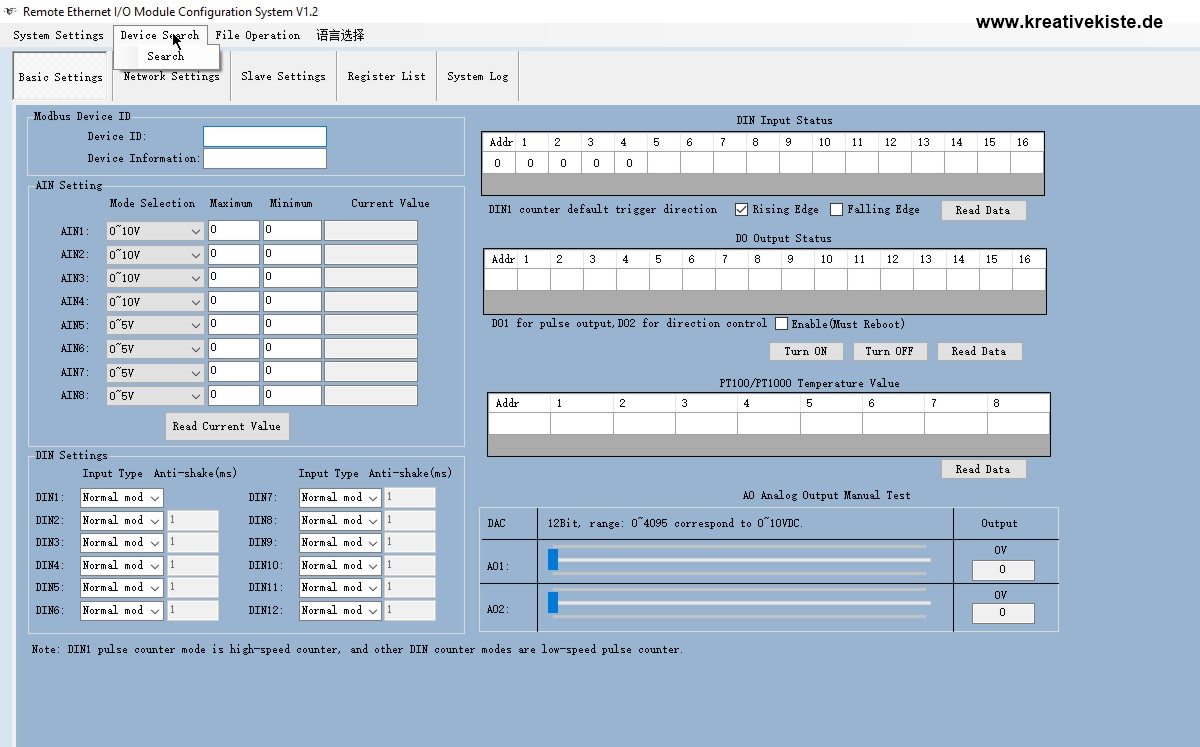1200x747 pixels.
Task: Click the Turn OFF button
Action: pyautogui.click(x=890, y=352)
